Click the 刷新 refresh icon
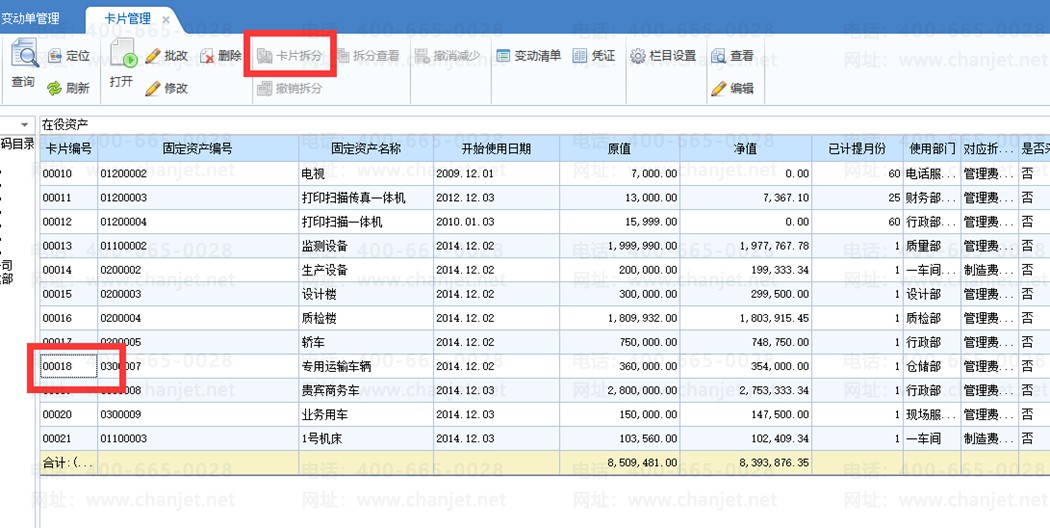The width and height of the screenshot is (1050, 528). tap(54, 88)
